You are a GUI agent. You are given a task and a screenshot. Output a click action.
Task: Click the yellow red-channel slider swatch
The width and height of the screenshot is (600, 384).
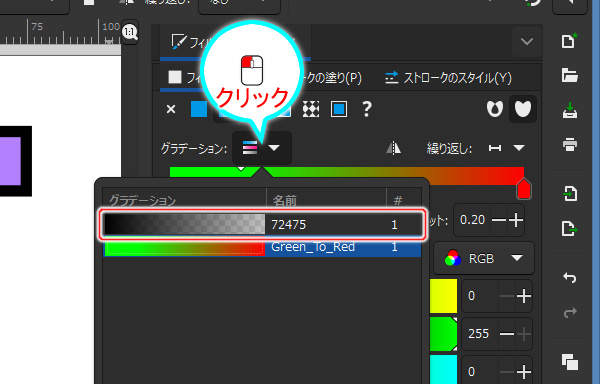[443, 296]
